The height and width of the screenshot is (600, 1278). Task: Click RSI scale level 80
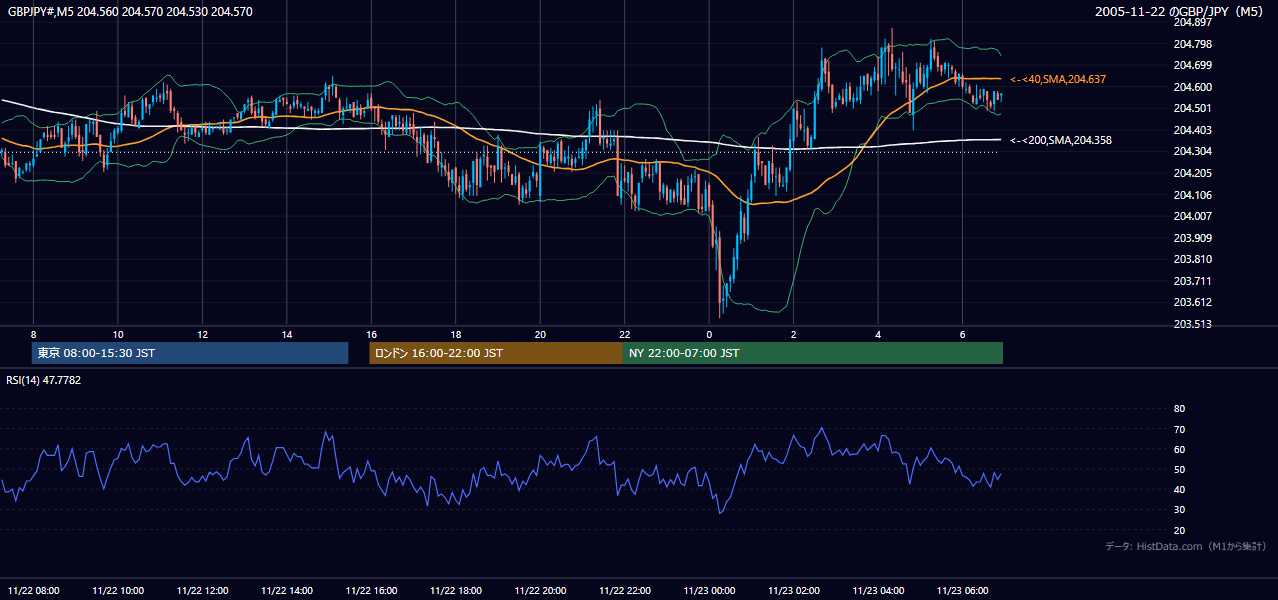(x=1179, y=409)
